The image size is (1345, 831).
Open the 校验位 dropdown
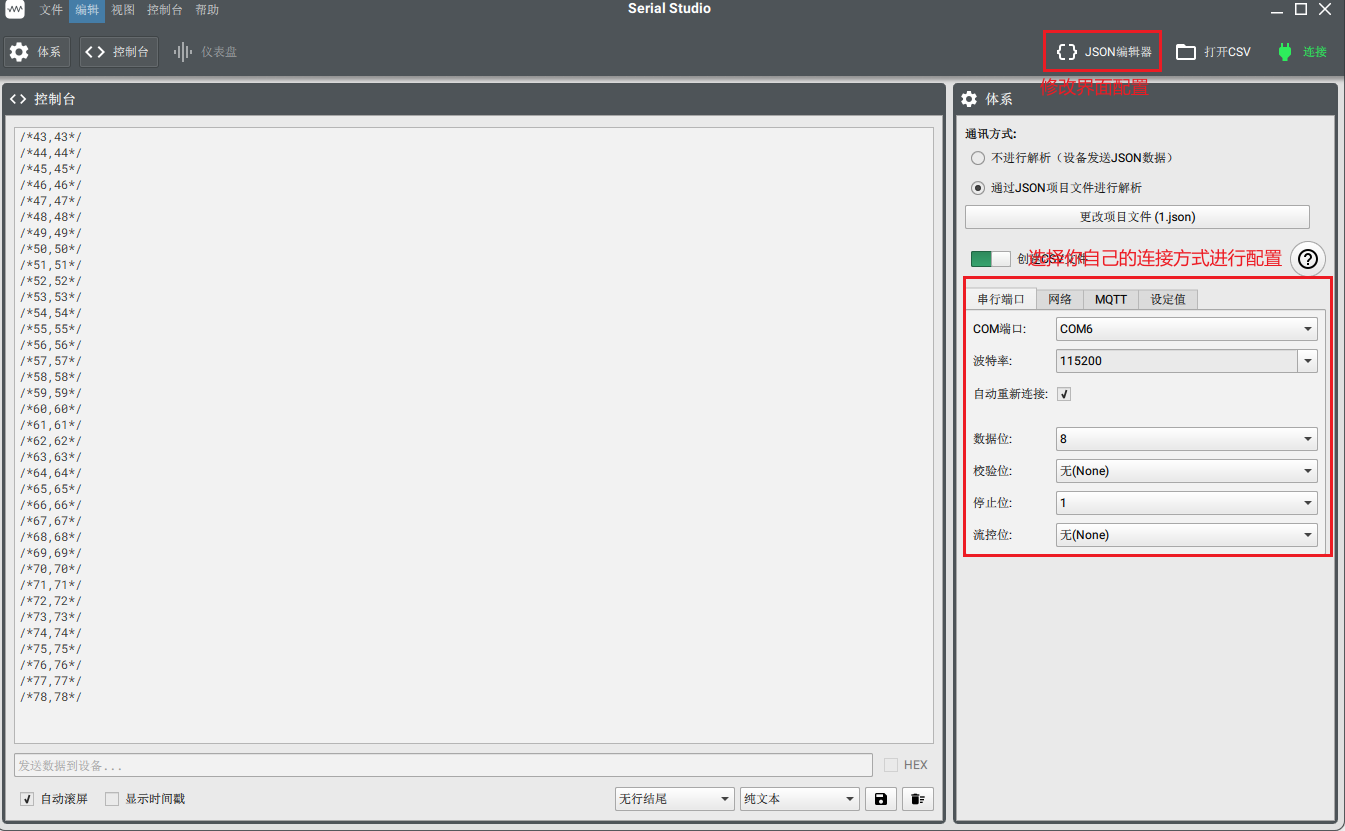pyautogui.click(x=1186, y=471)
